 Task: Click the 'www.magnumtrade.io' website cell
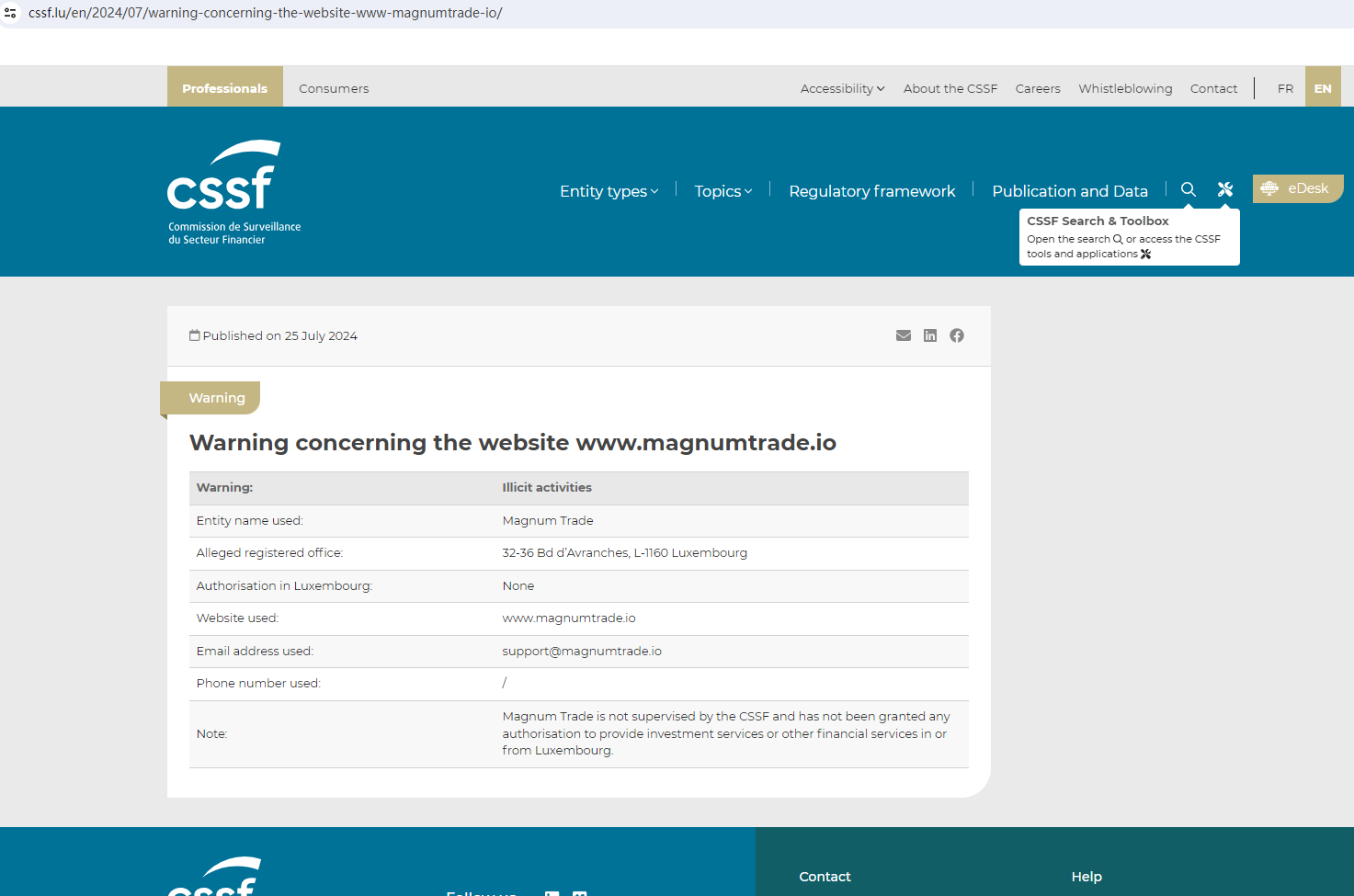[x=569, y=618]
